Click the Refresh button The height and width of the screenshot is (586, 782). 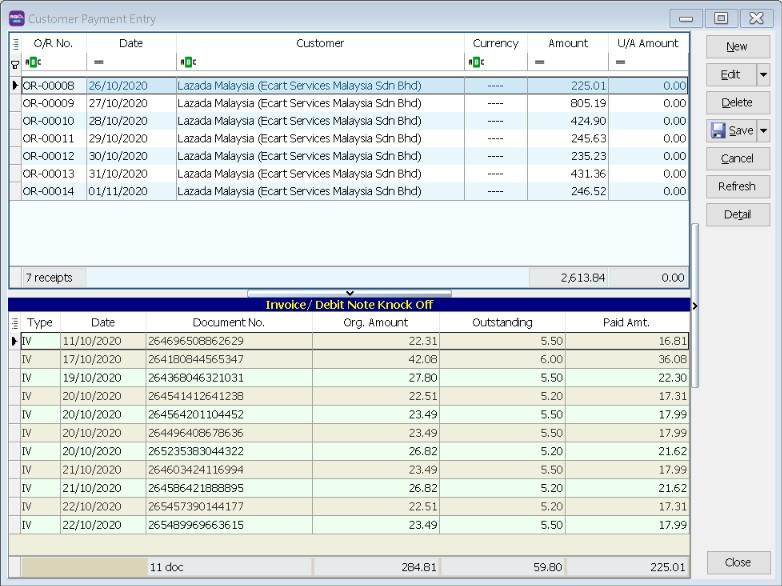[737, 186]
